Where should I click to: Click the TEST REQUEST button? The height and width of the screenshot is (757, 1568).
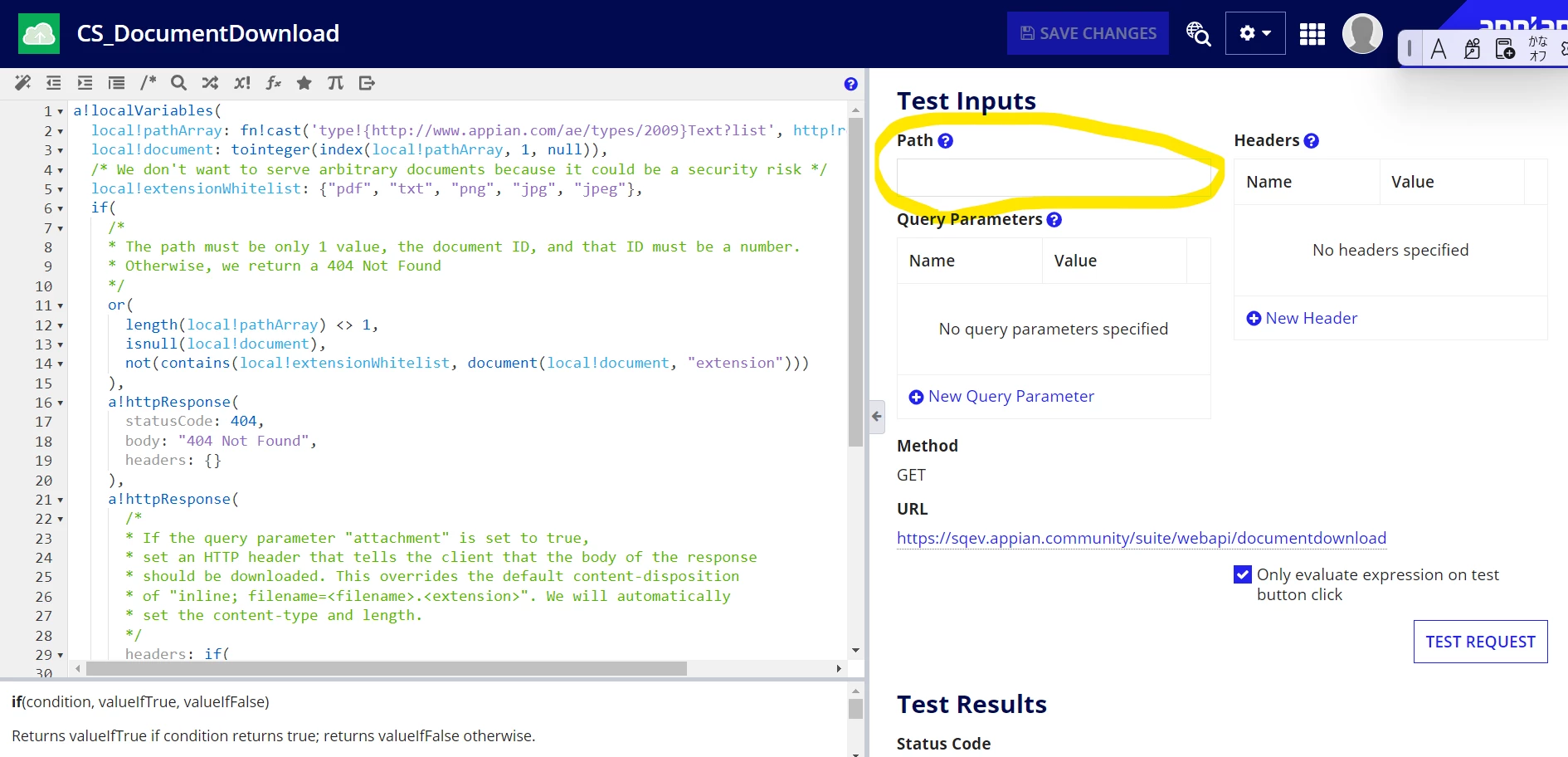coord(1480,642)
